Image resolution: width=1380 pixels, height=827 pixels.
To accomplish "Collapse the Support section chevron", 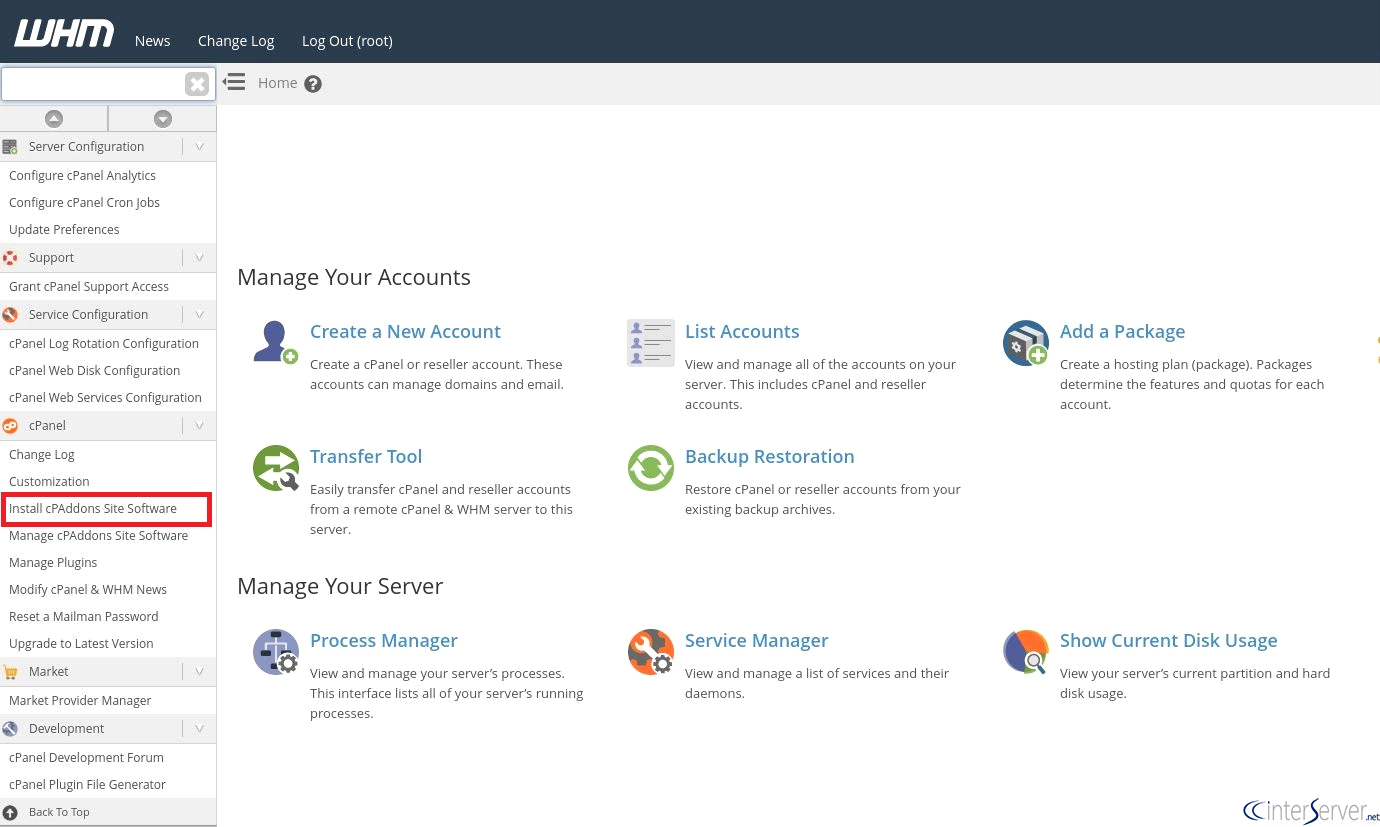I will coord(199,258).
